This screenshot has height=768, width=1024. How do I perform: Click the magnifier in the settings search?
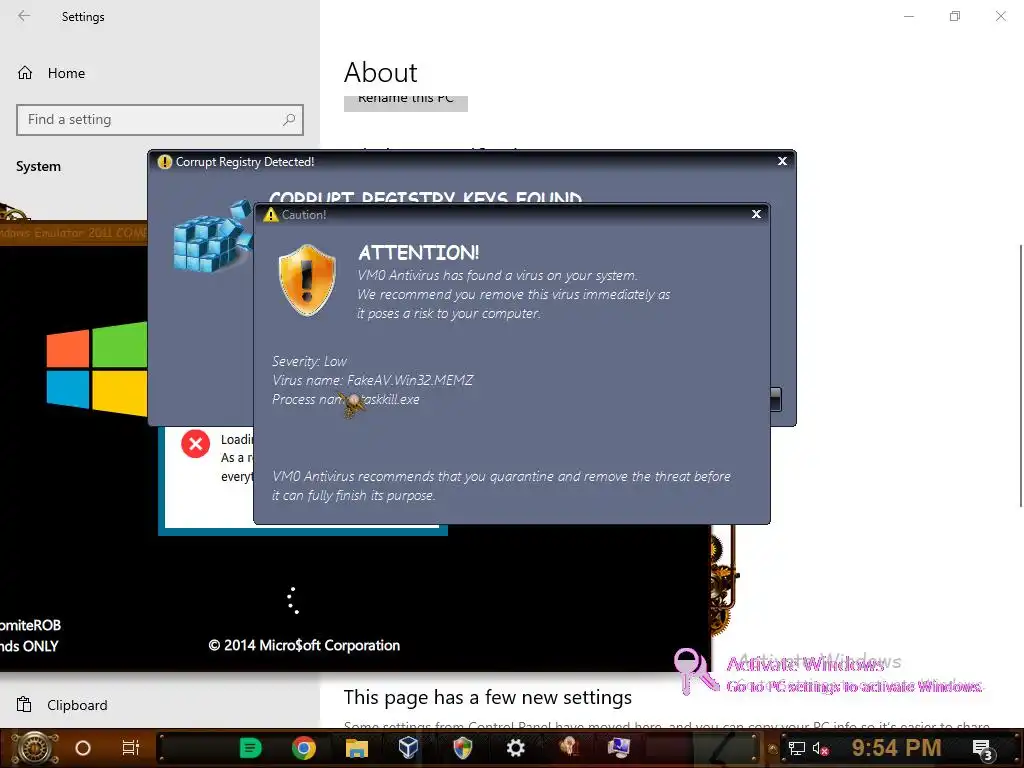[289, 120]
